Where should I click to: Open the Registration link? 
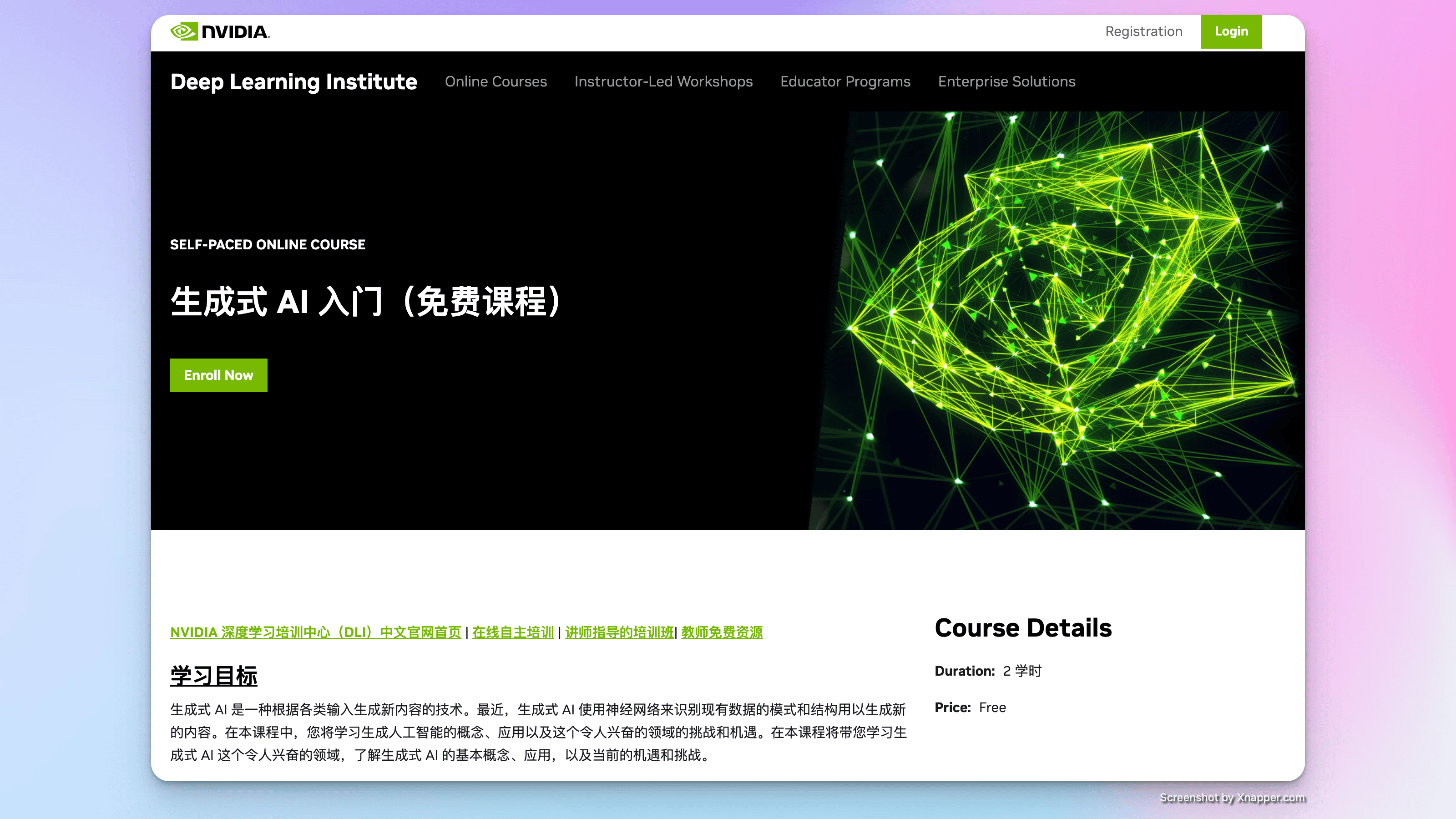pyautogui.click(x=1143, y=32)
